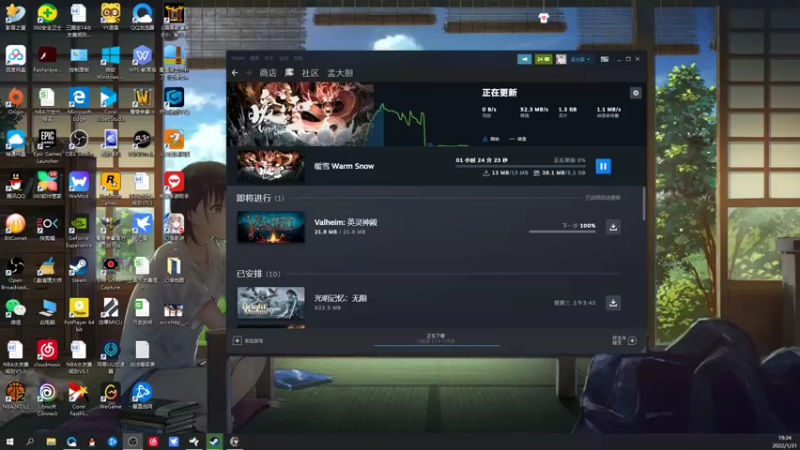Viewport: 800px width, 450px height.
Task: Open the NBA2K Online 2 basketball shortcut
Action: 16,396
